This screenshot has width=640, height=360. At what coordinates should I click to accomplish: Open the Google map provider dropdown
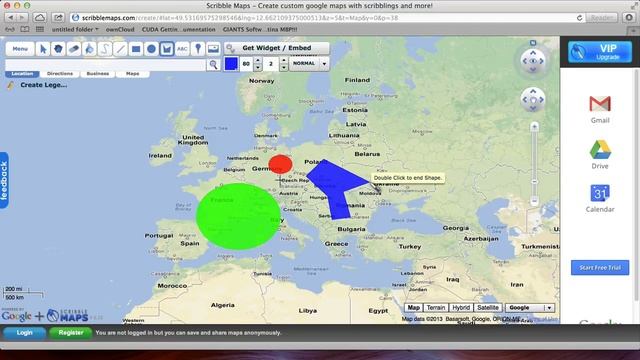point(530,308)
